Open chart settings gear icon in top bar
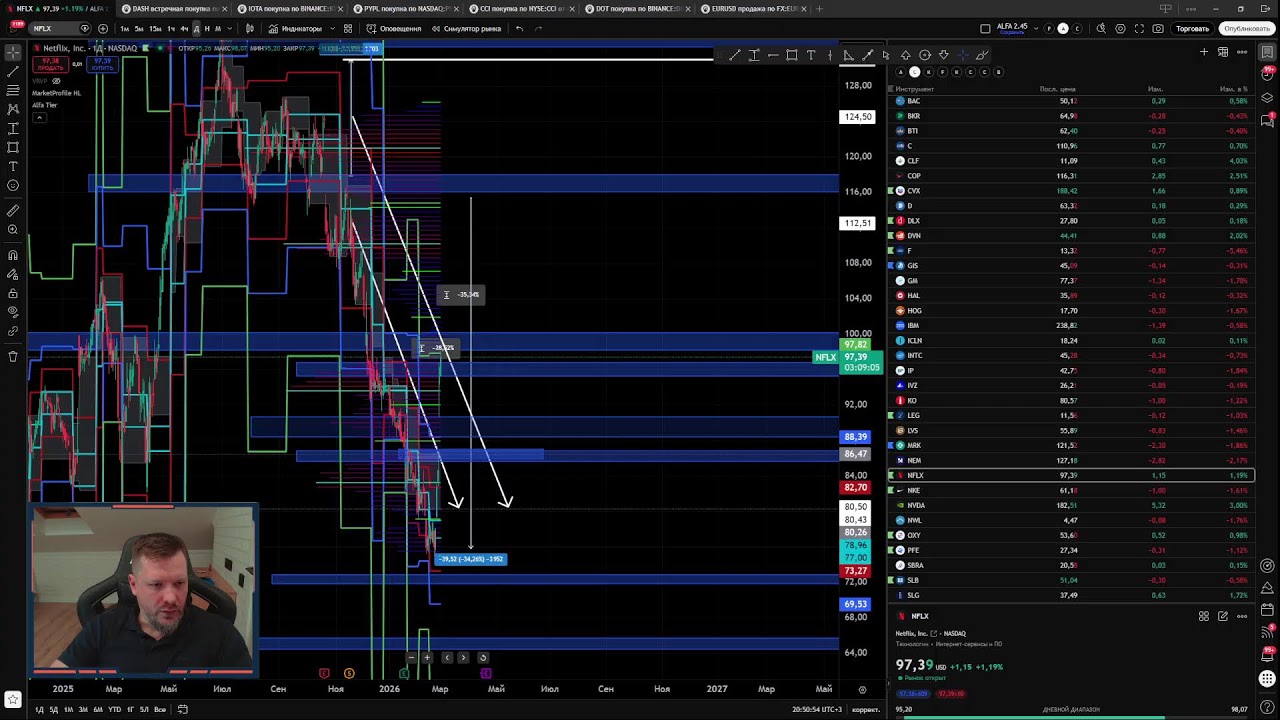 [x=1121, y=28]
